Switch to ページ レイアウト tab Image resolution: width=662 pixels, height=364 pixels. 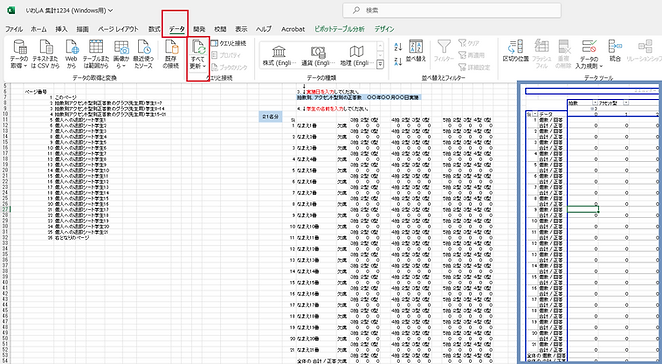coord(118,29)
